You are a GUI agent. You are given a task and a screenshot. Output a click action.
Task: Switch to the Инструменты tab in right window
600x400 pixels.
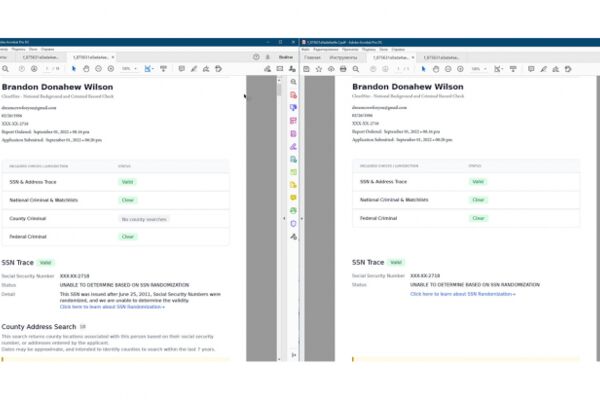pos(343,57)
